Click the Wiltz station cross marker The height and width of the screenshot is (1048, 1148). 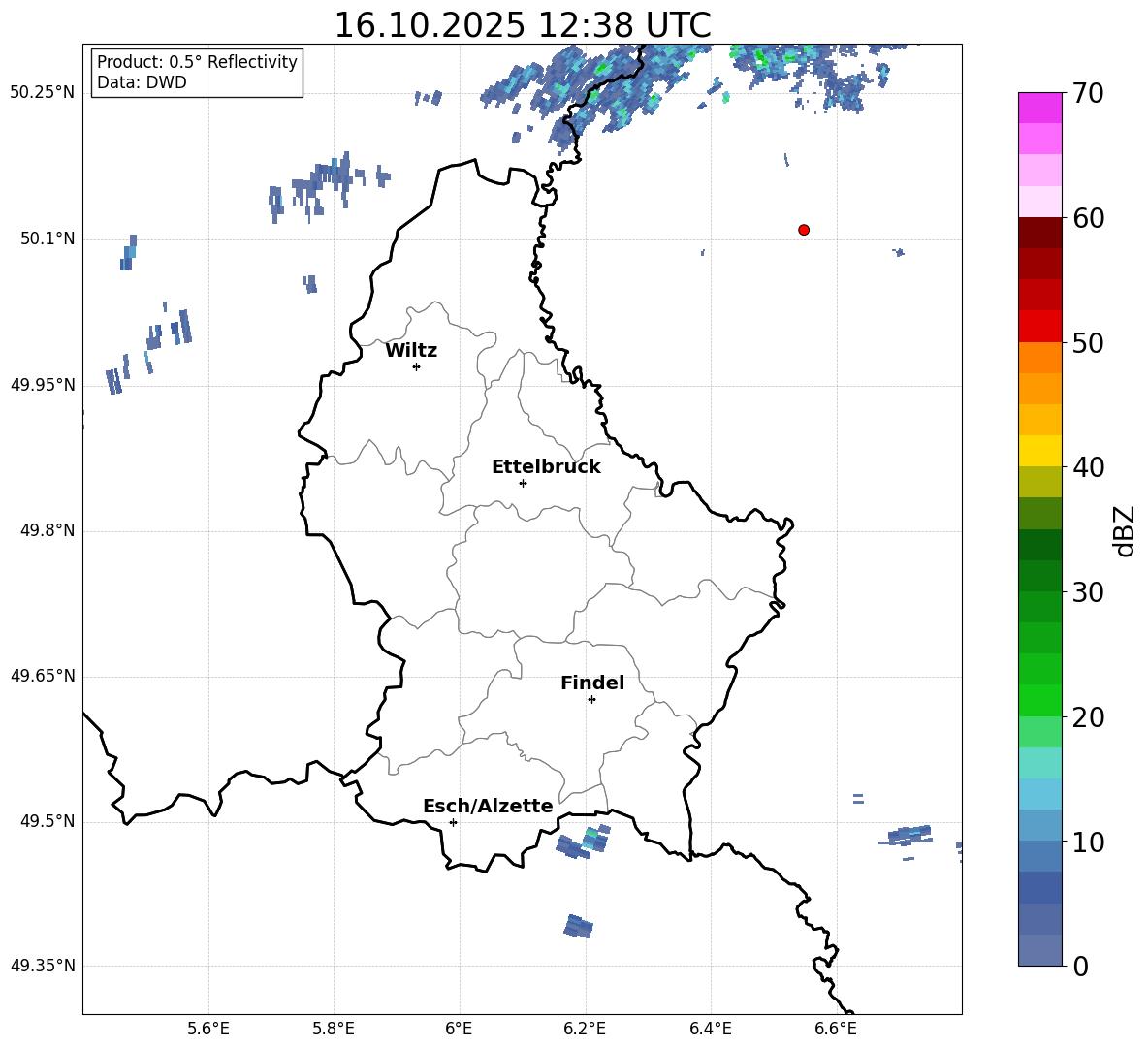tap(417, 366)
